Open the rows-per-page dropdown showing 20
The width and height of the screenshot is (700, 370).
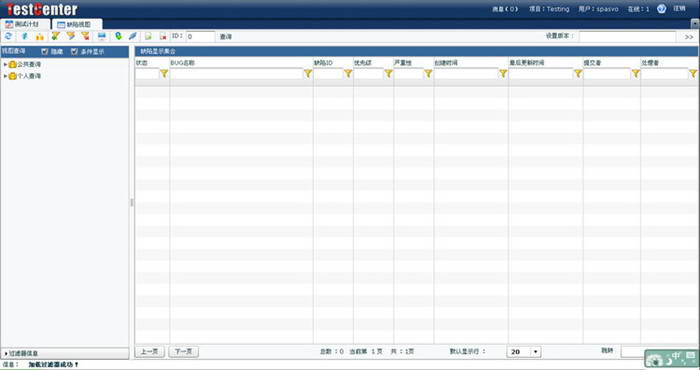click(x=535, y=352)
